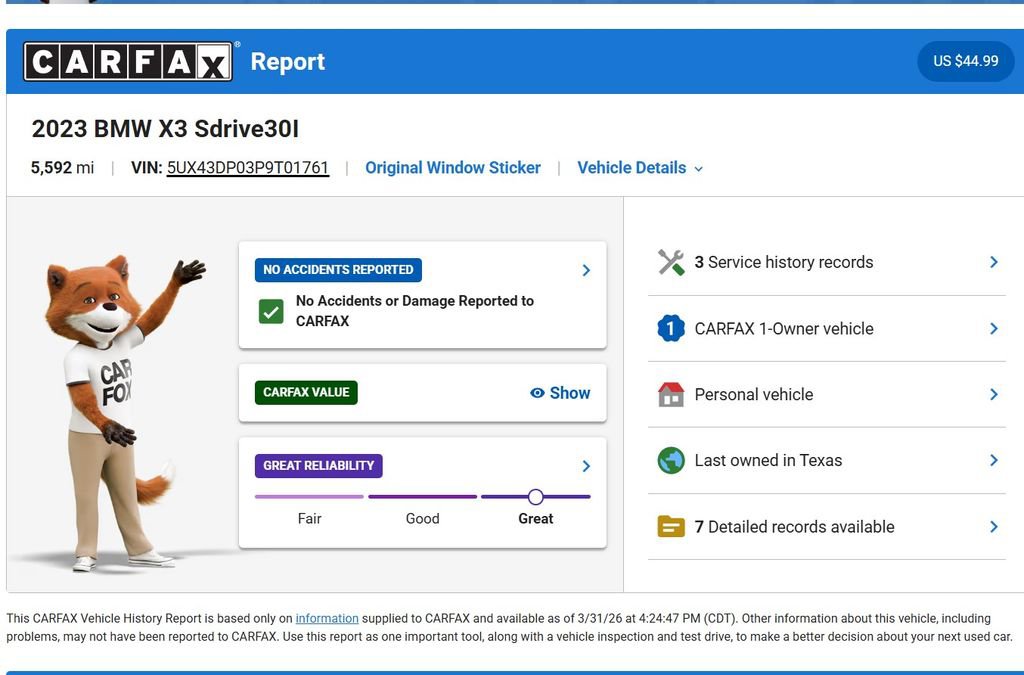Click the CARFAX 1-Owner badge icon
1024x675 pixels.
(670, 327)
